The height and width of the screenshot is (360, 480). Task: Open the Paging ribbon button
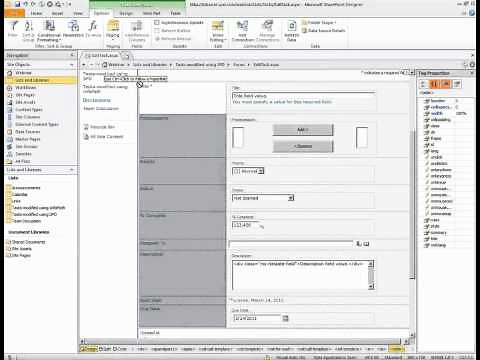coord(113,30)
